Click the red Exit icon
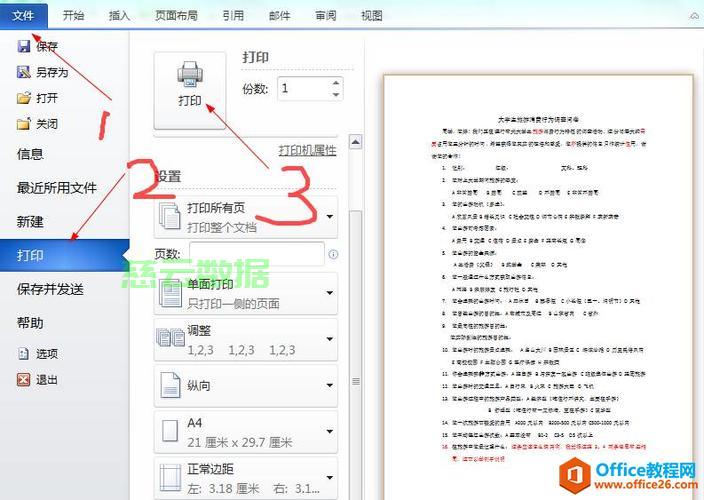 tap(24, 380)
